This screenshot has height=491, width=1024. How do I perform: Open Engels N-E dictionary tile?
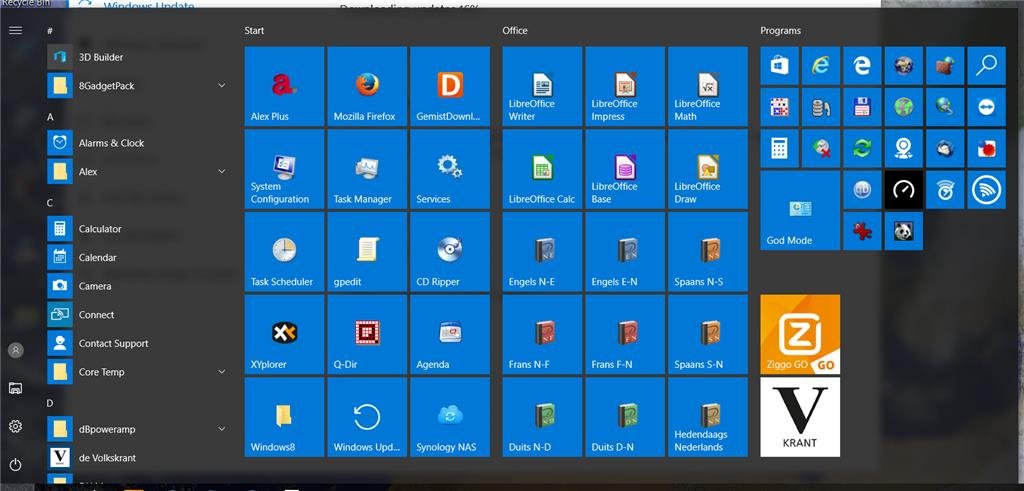[x=542, y=252]
